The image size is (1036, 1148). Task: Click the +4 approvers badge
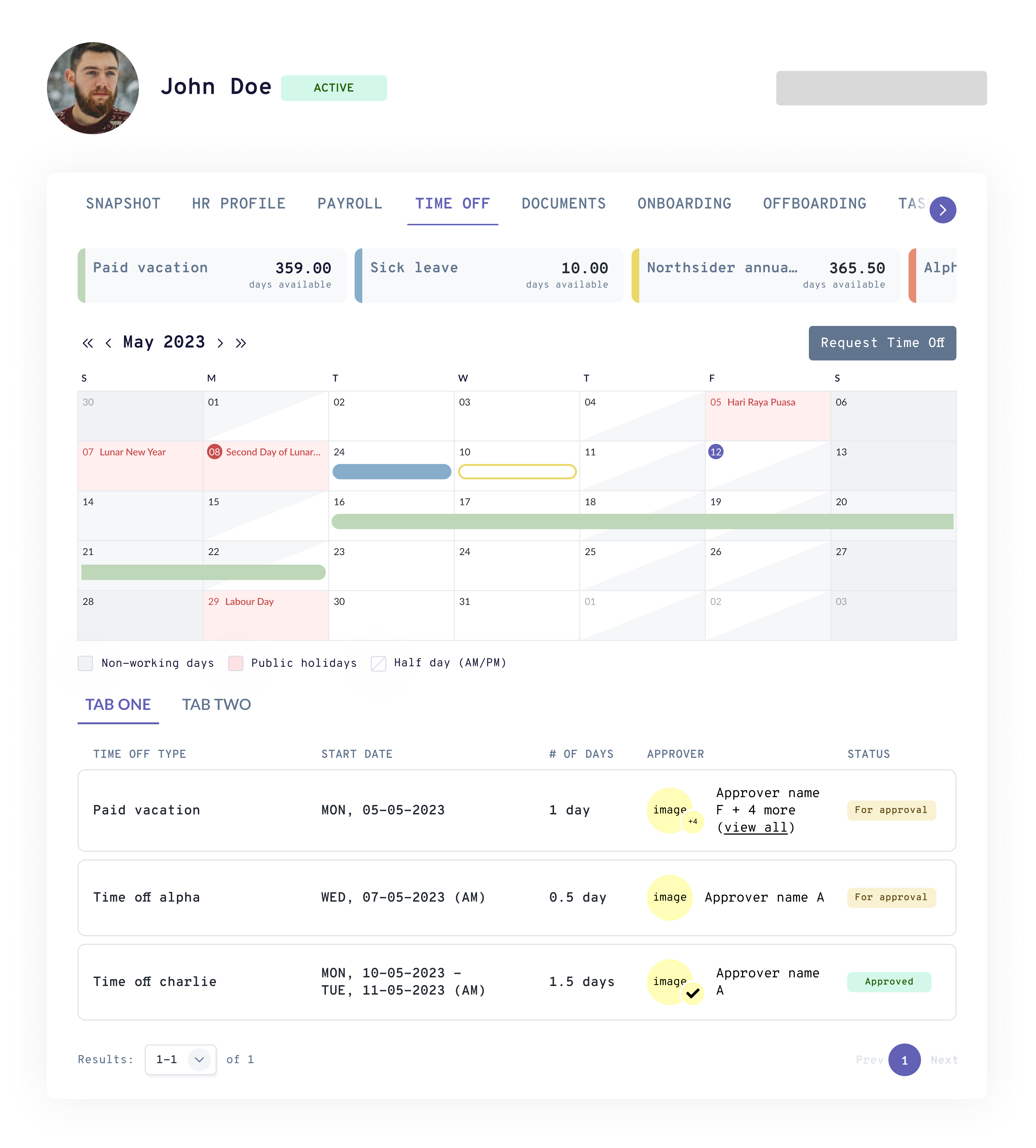pos(692,821)
